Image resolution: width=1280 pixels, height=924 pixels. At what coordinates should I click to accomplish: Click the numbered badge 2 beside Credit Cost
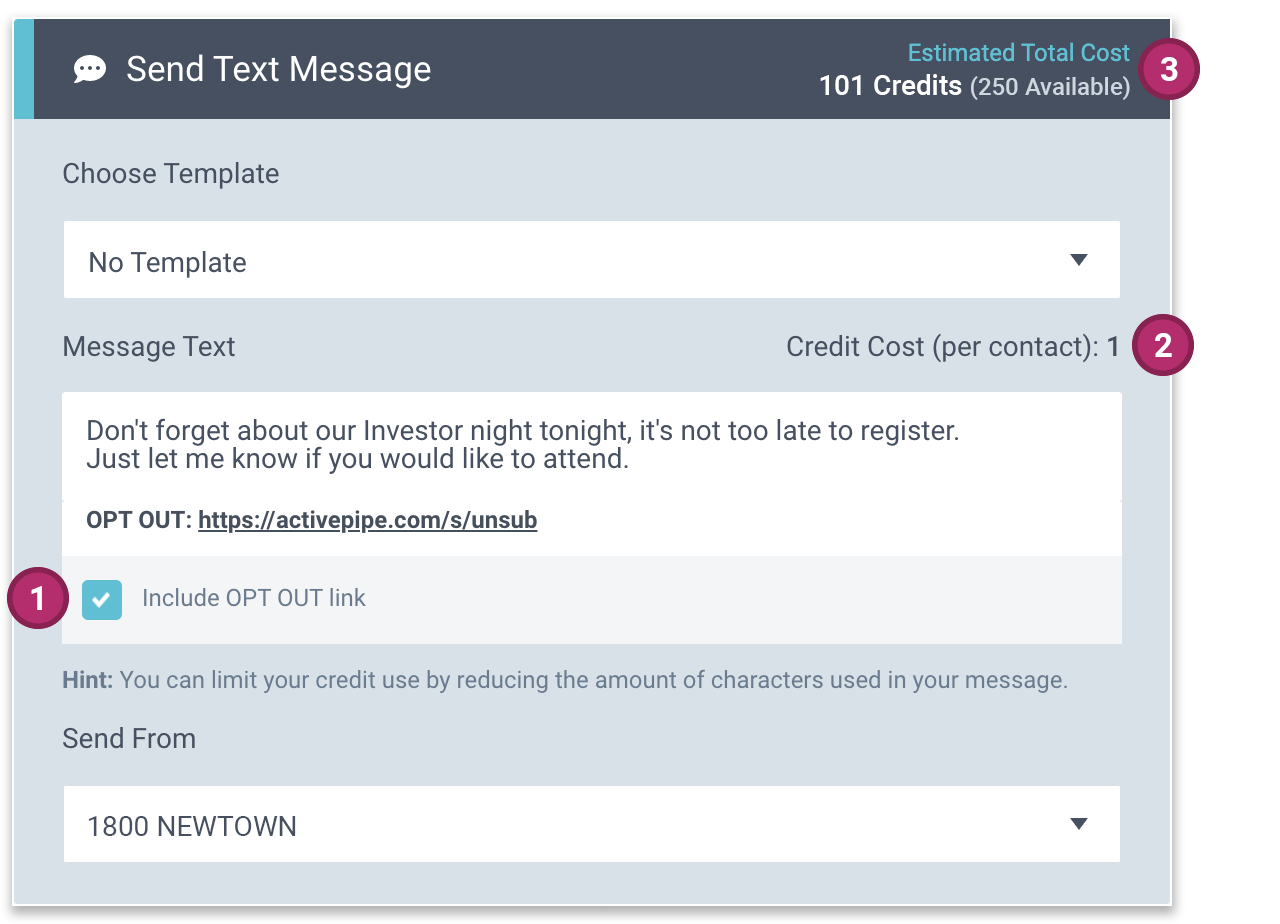tap(1163, 346)
